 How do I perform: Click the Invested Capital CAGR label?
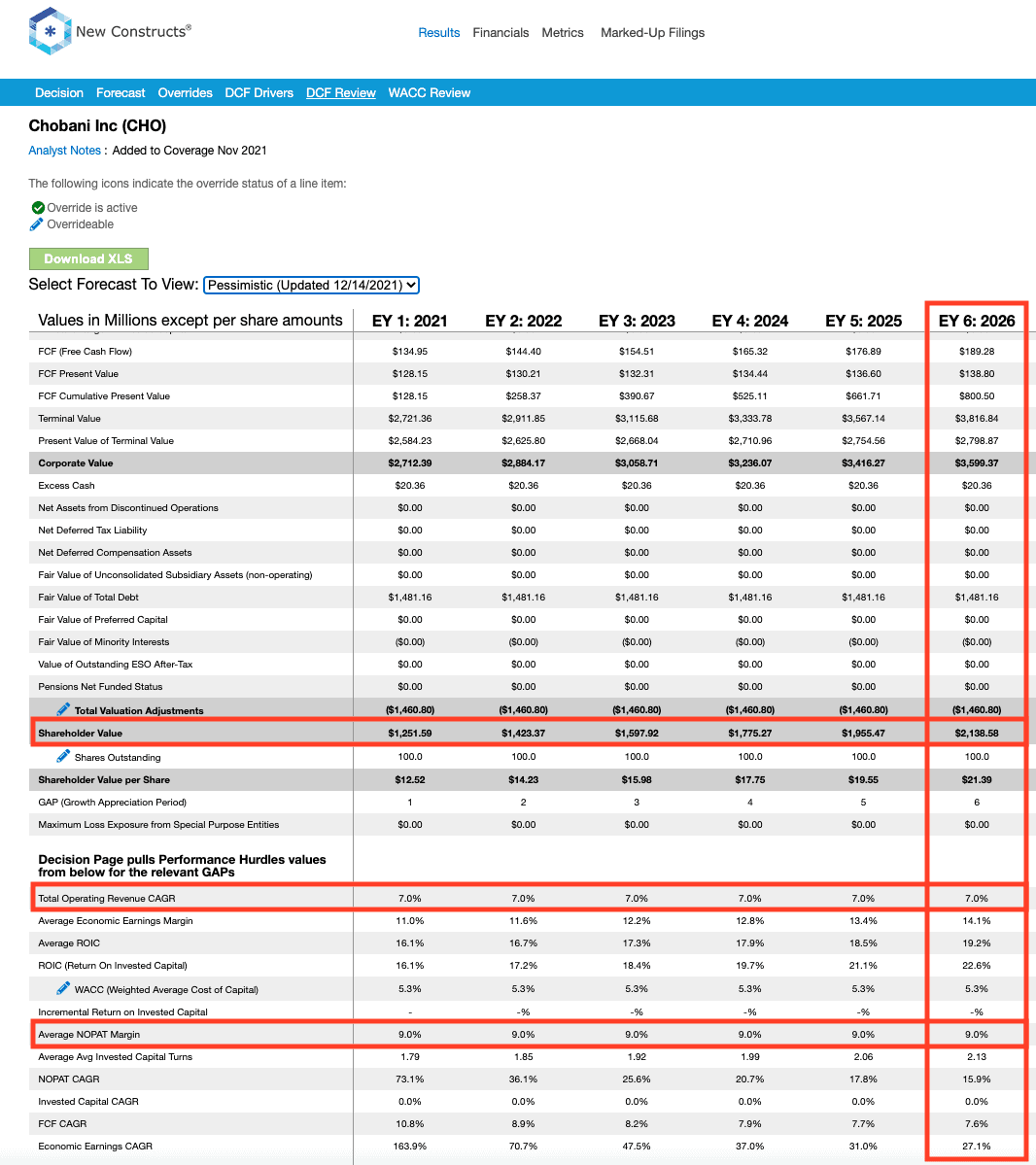87,1101
